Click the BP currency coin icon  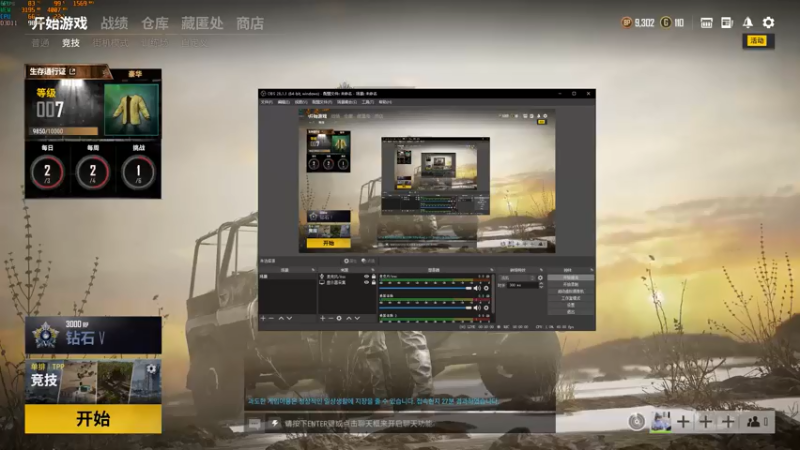(627, 22)
